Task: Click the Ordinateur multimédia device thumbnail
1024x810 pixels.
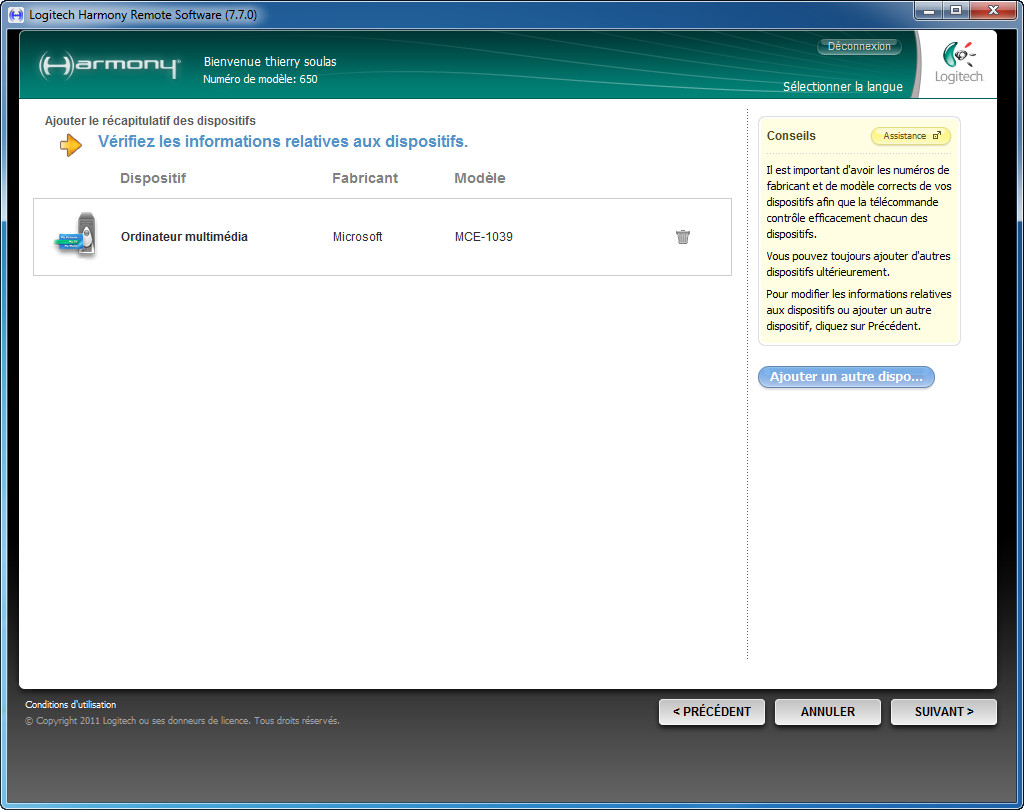Action: tap(76, 236)
